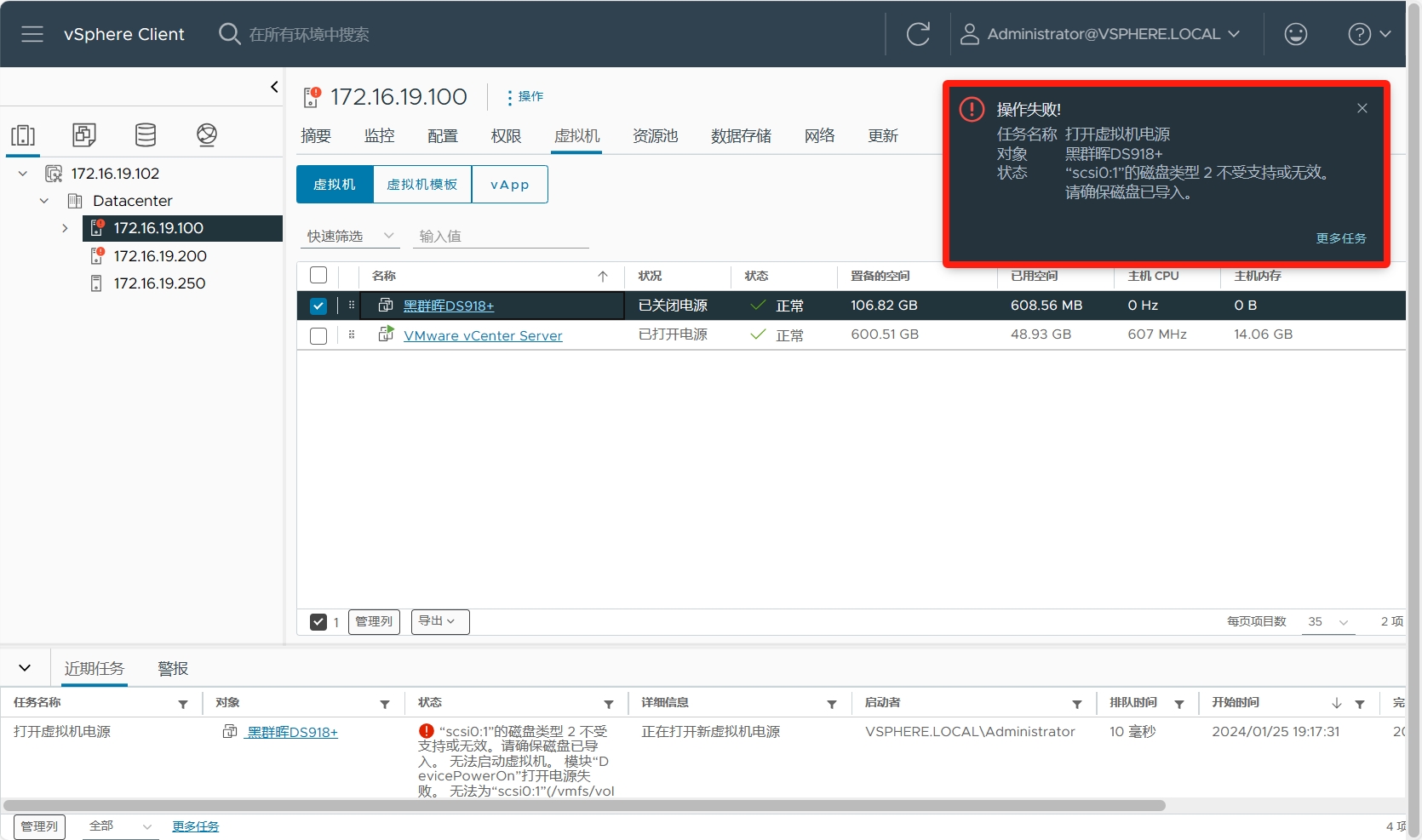The height and width of the screenshot is (840, 1422).
Task: Collapse the left navigation pane
Action: 274,87
